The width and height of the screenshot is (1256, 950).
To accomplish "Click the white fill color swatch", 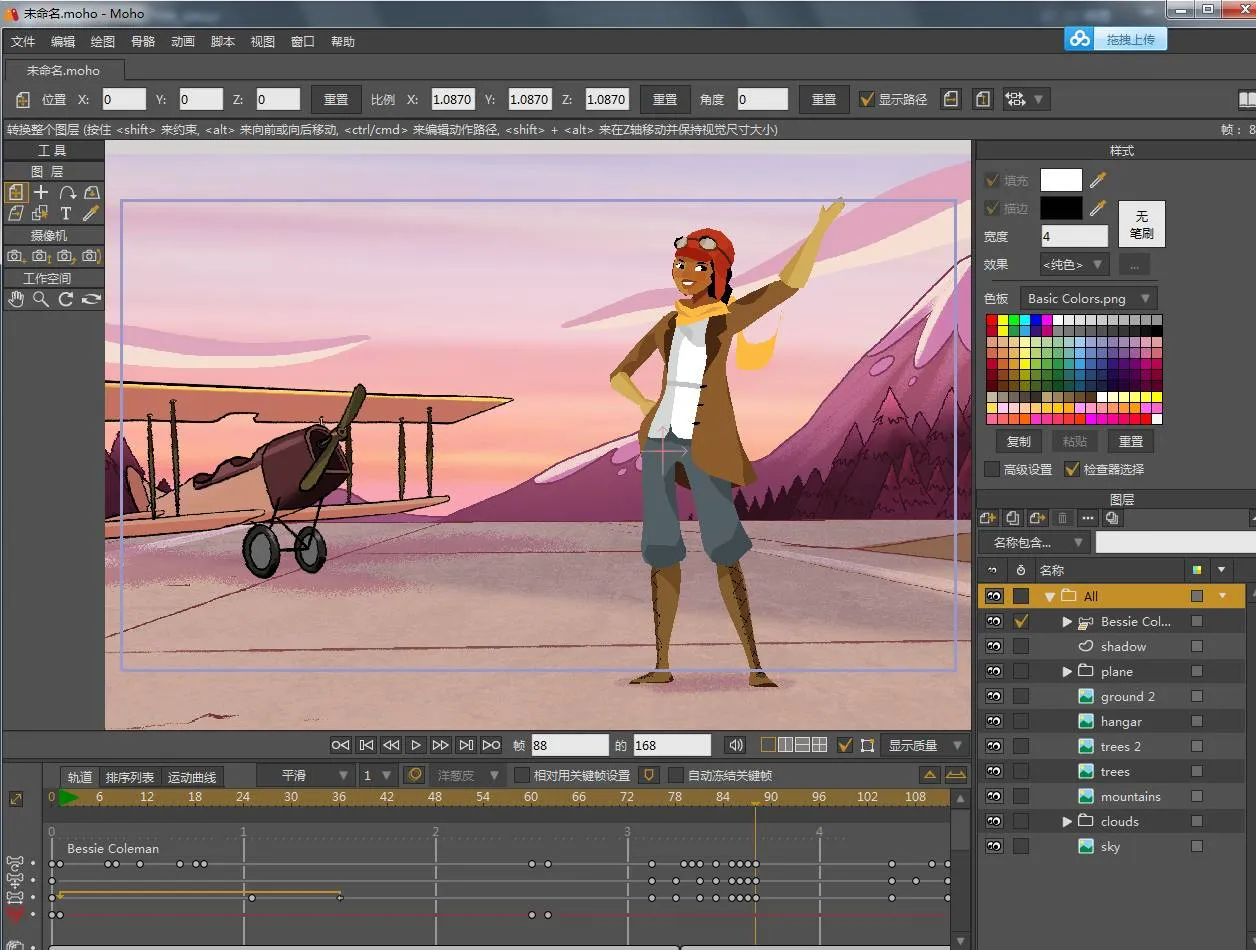I will [x=1061, y=180].
